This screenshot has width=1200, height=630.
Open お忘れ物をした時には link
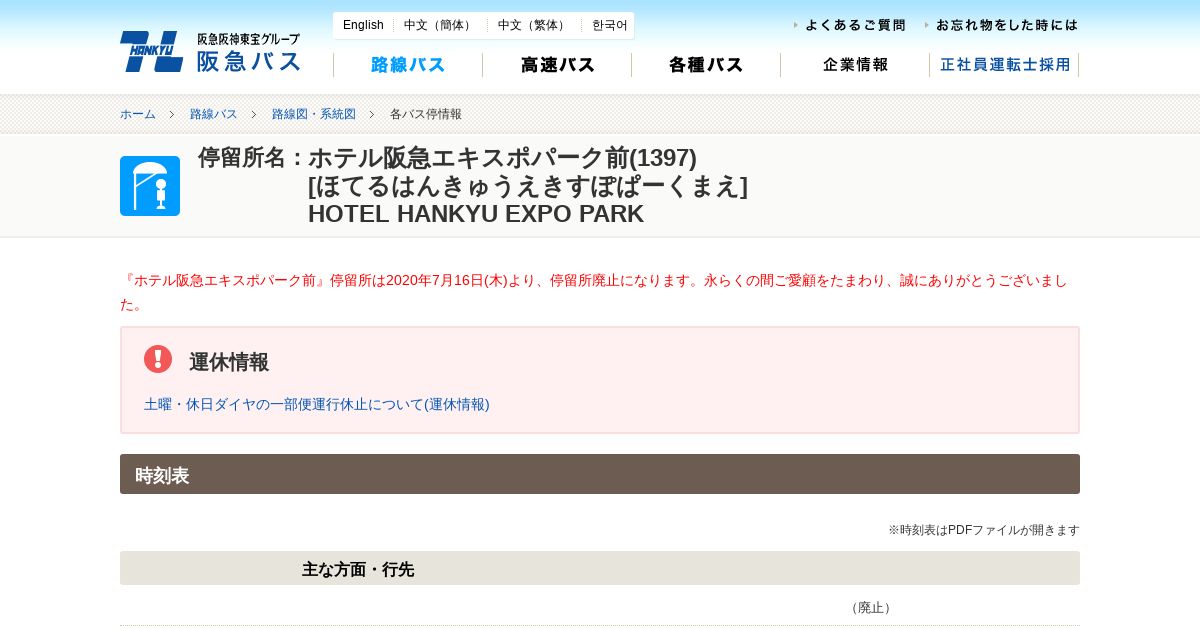pos(1002,25)
